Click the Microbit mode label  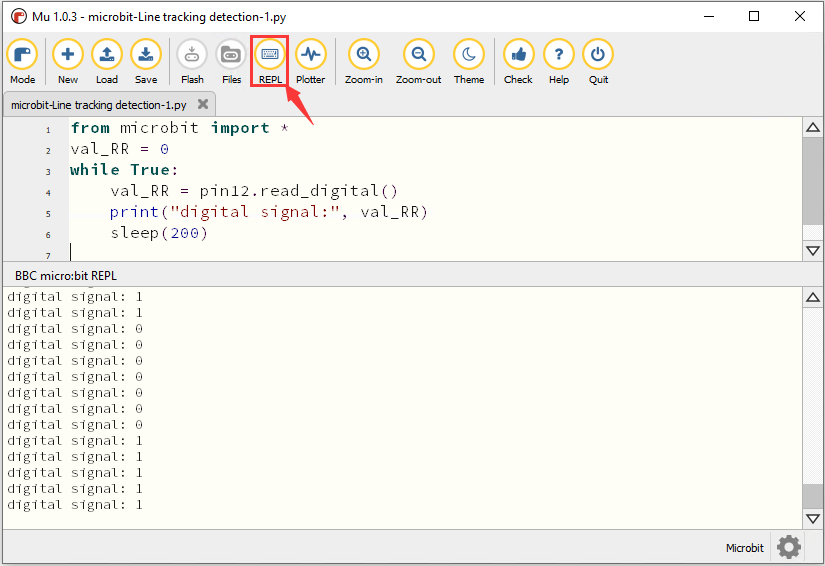pyautogui.click(x=744, y=548)
